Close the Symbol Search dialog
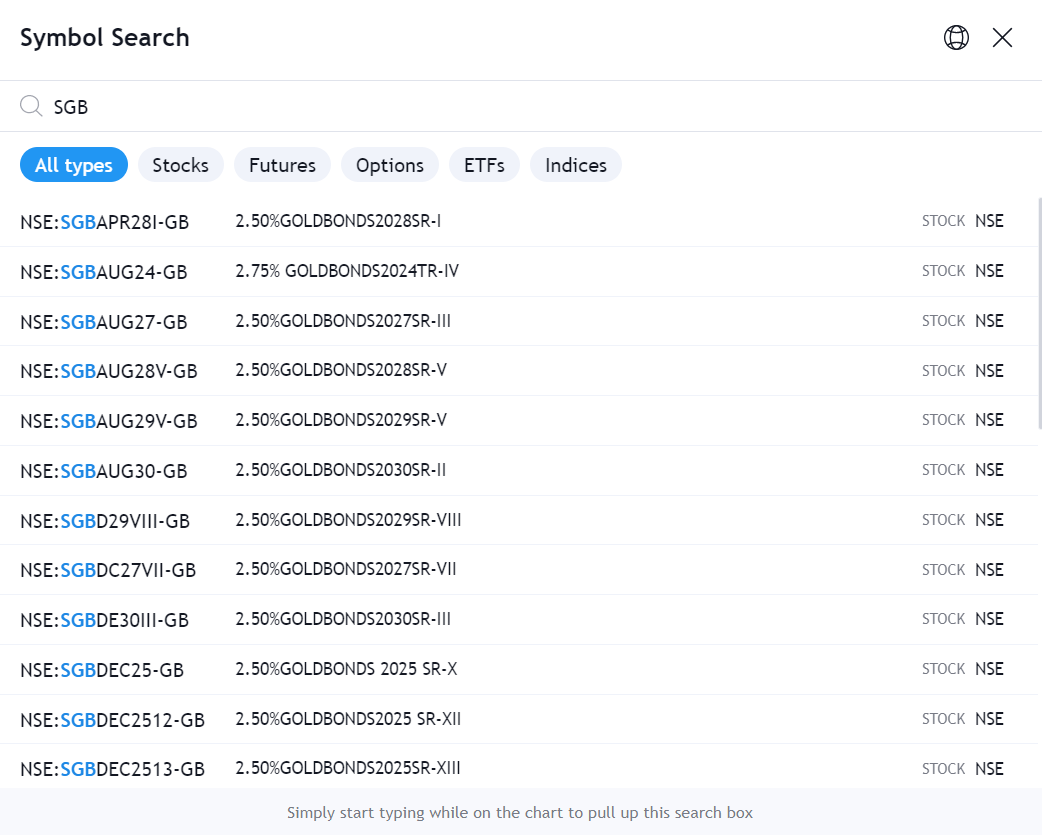 click(1002, 38)
